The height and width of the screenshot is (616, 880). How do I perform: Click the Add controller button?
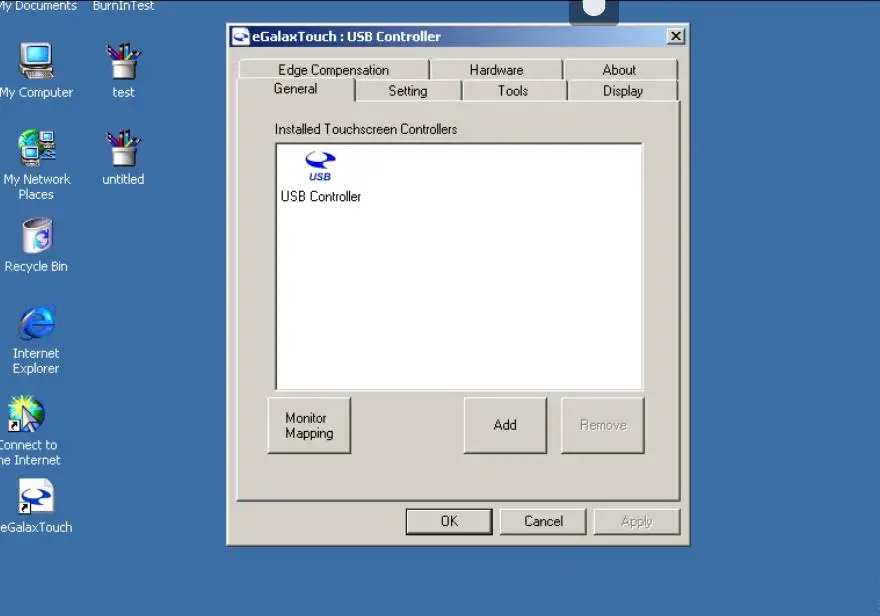click(505, 425)
